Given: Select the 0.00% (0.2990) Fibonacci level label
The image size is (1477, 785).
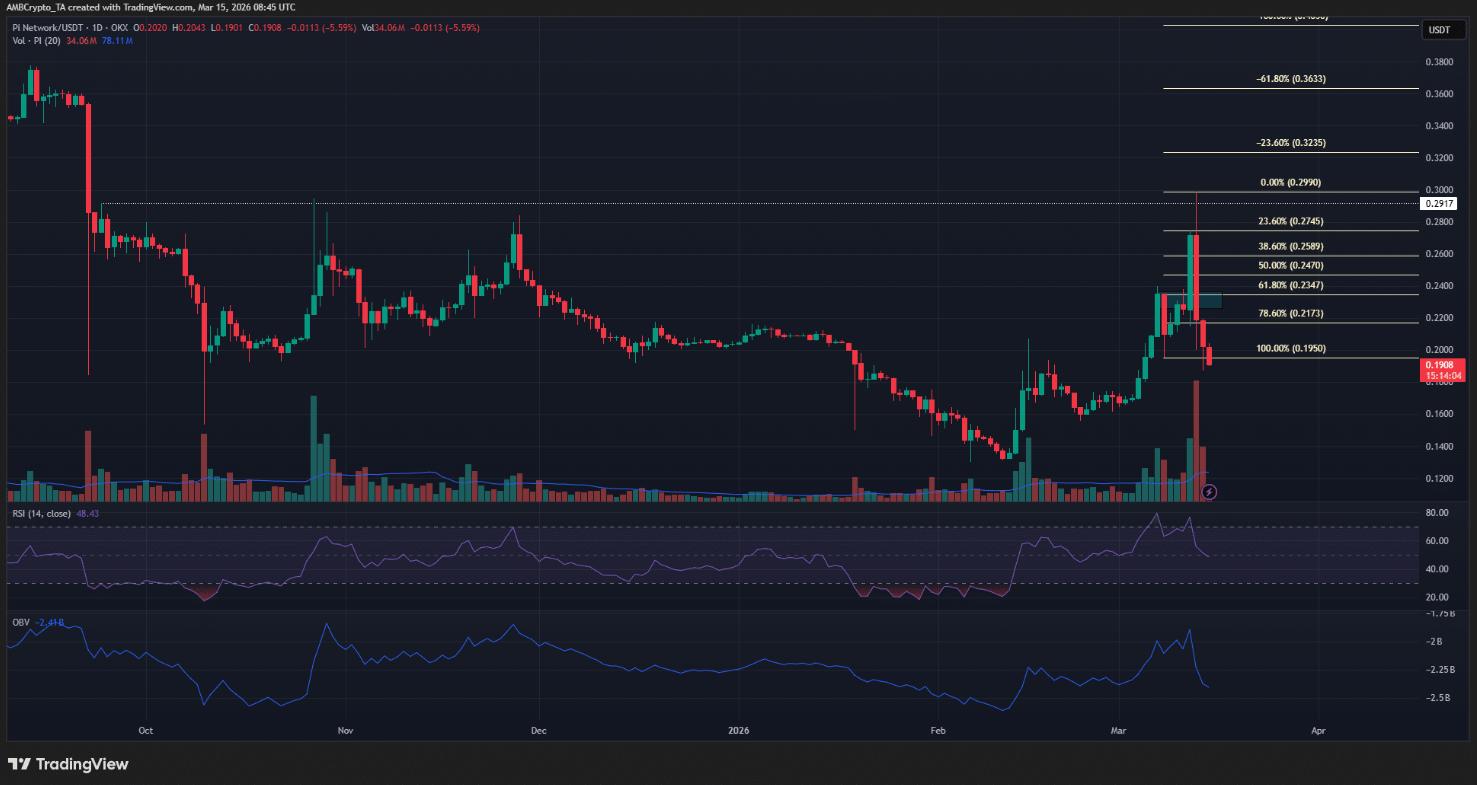Looking at the screenshot, I should (1290, 182).
